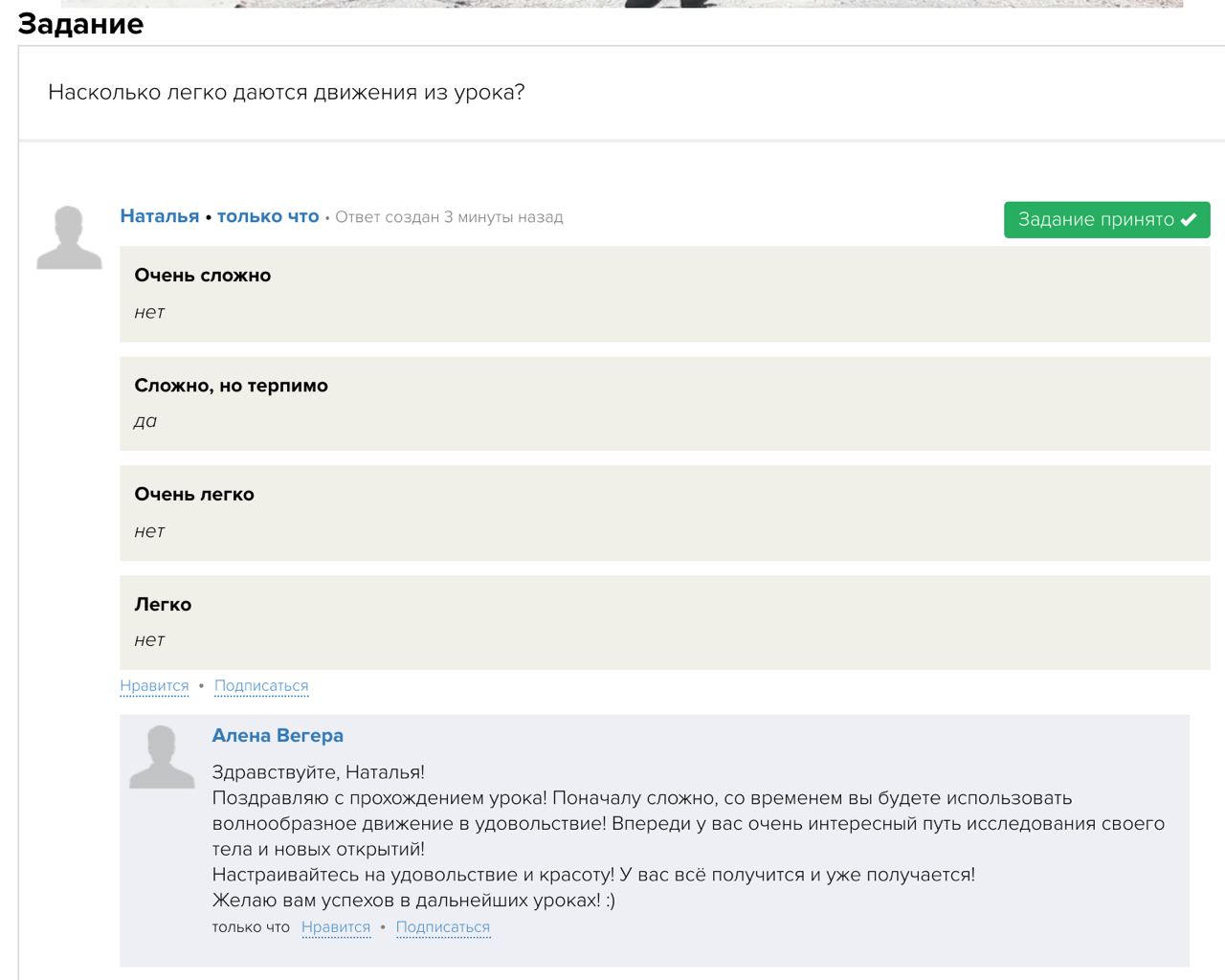Image resolution: width=1225 pixels, height=980 pixels.
Task: Select the 'Легко' answer block
Action: click(664, 622)
